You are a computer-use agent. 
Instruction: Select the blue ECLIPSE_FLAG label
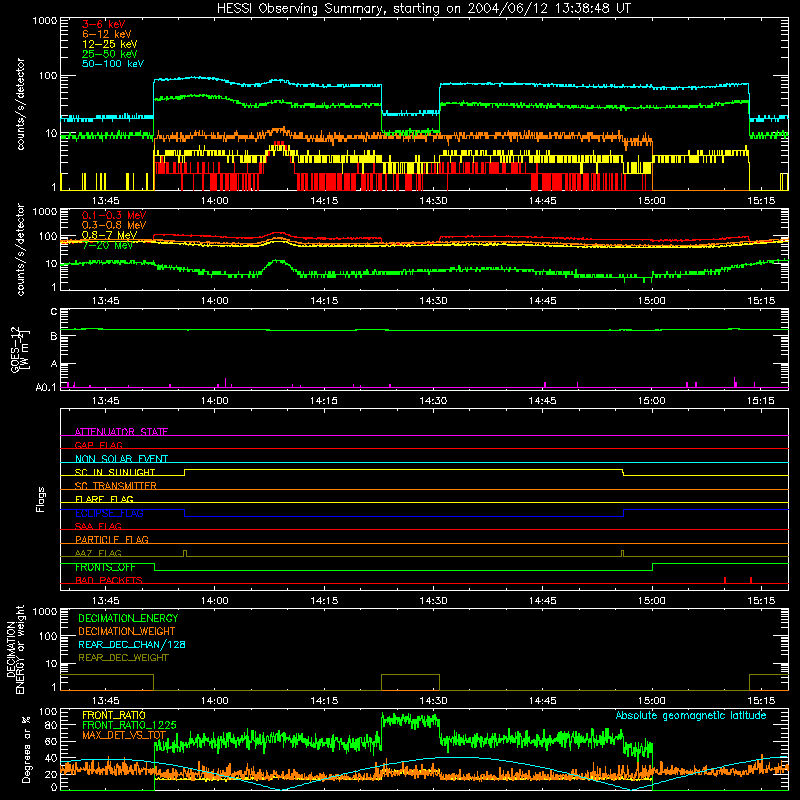point(109,513)
